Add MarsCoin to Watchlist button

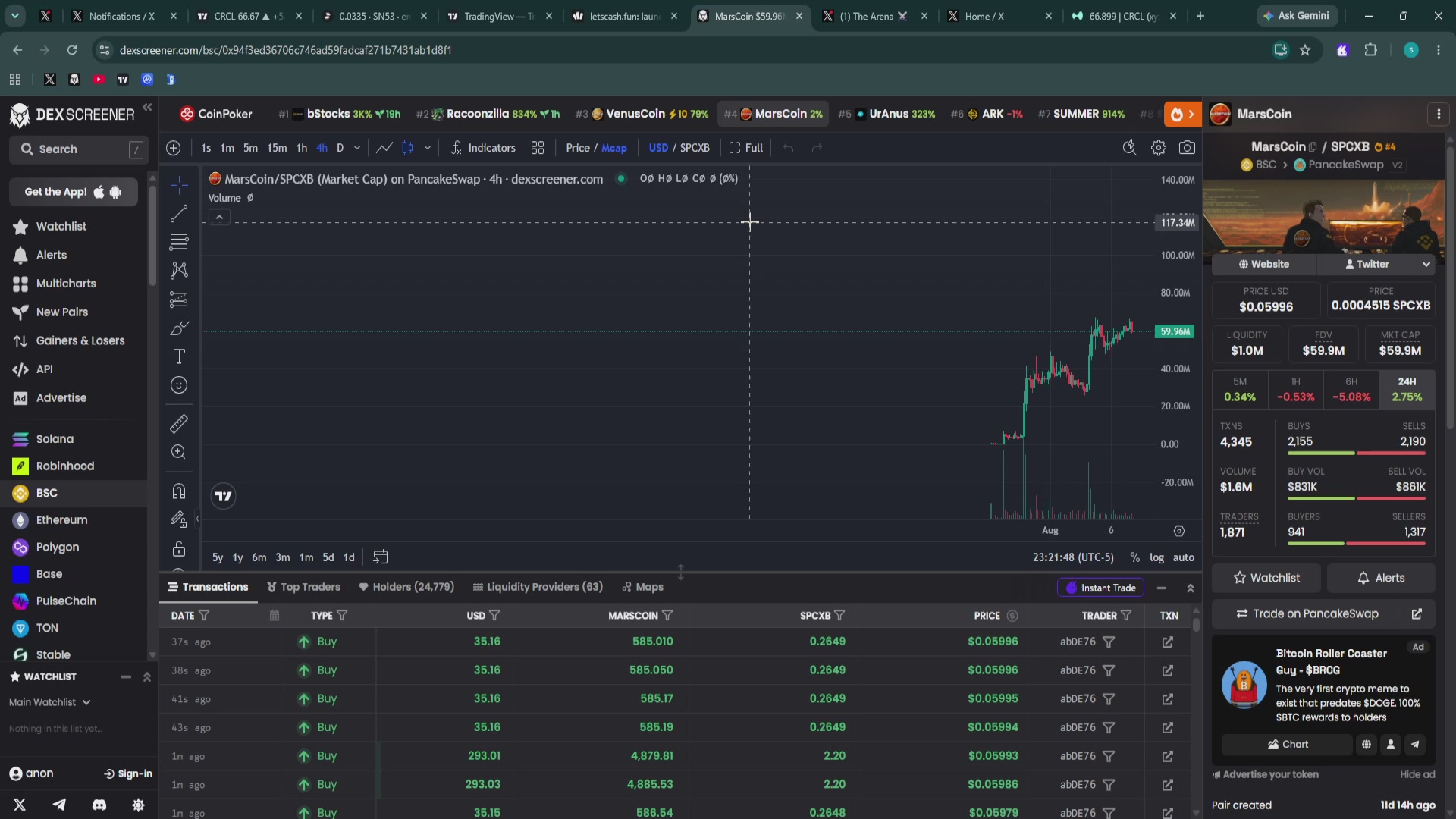[1266, 578]
